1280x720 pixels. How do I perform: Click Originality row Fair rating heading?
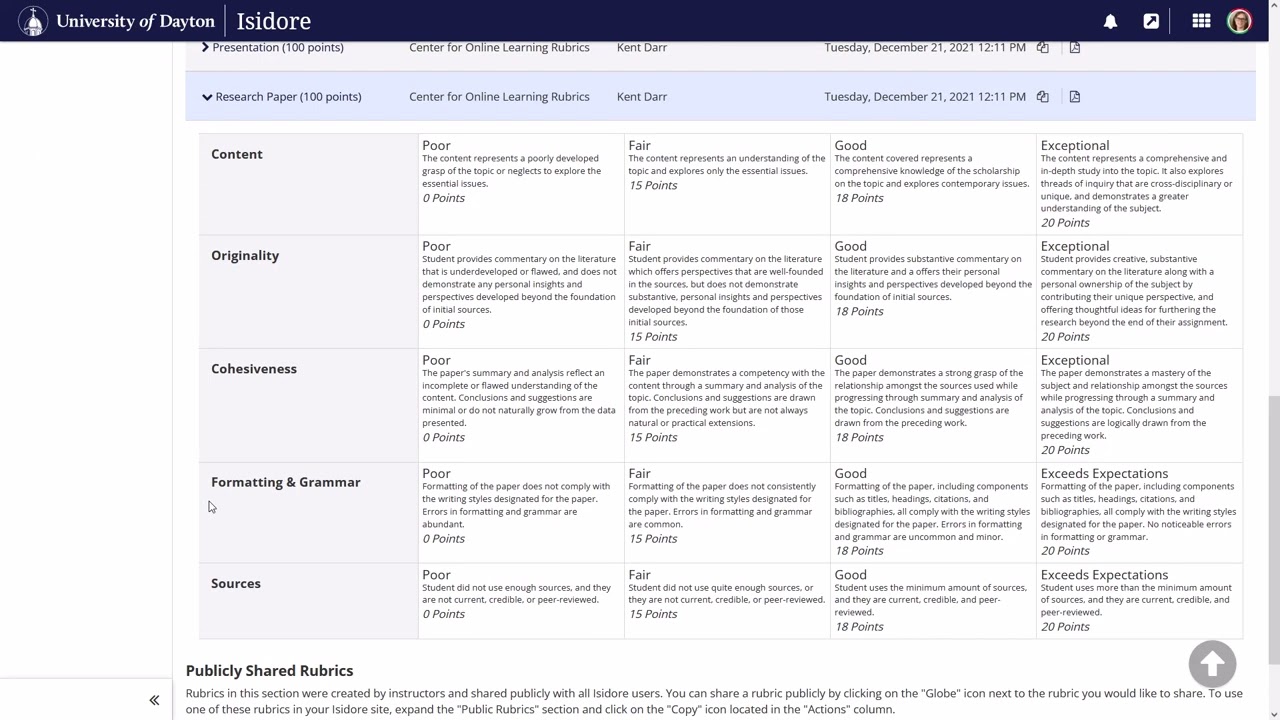(640, 246)
